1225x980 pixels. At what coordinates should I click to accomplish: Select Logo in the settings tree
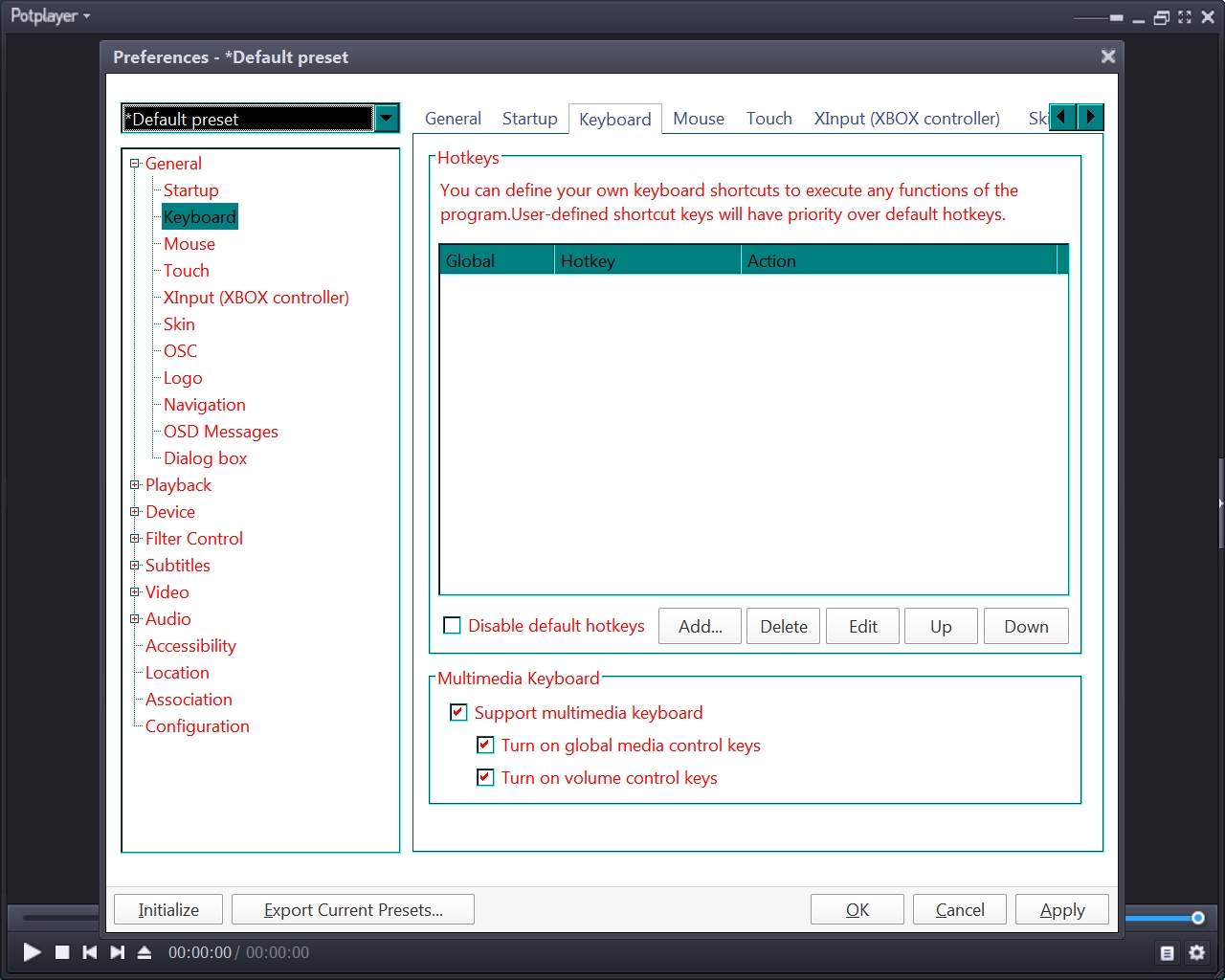tap(183, 378)
